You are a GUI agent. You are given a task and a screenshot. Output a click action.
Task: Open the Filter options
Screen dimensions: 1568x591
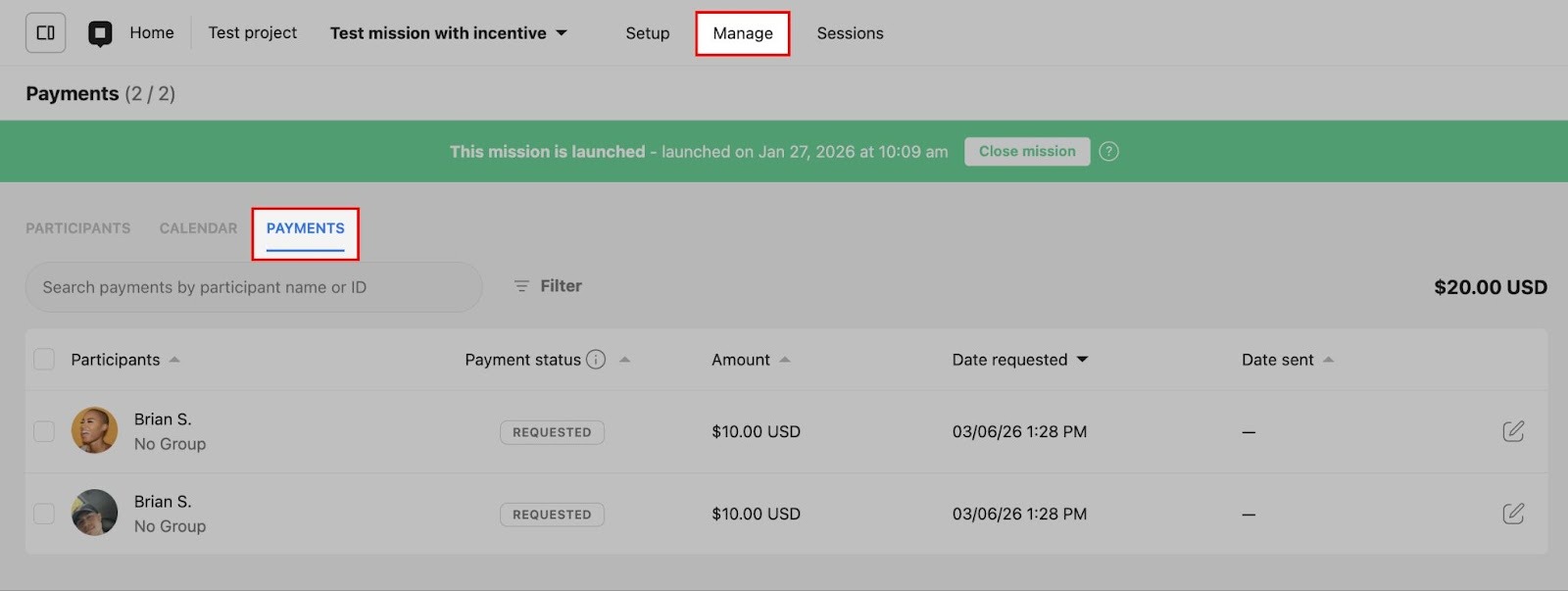tap(548, 286)
